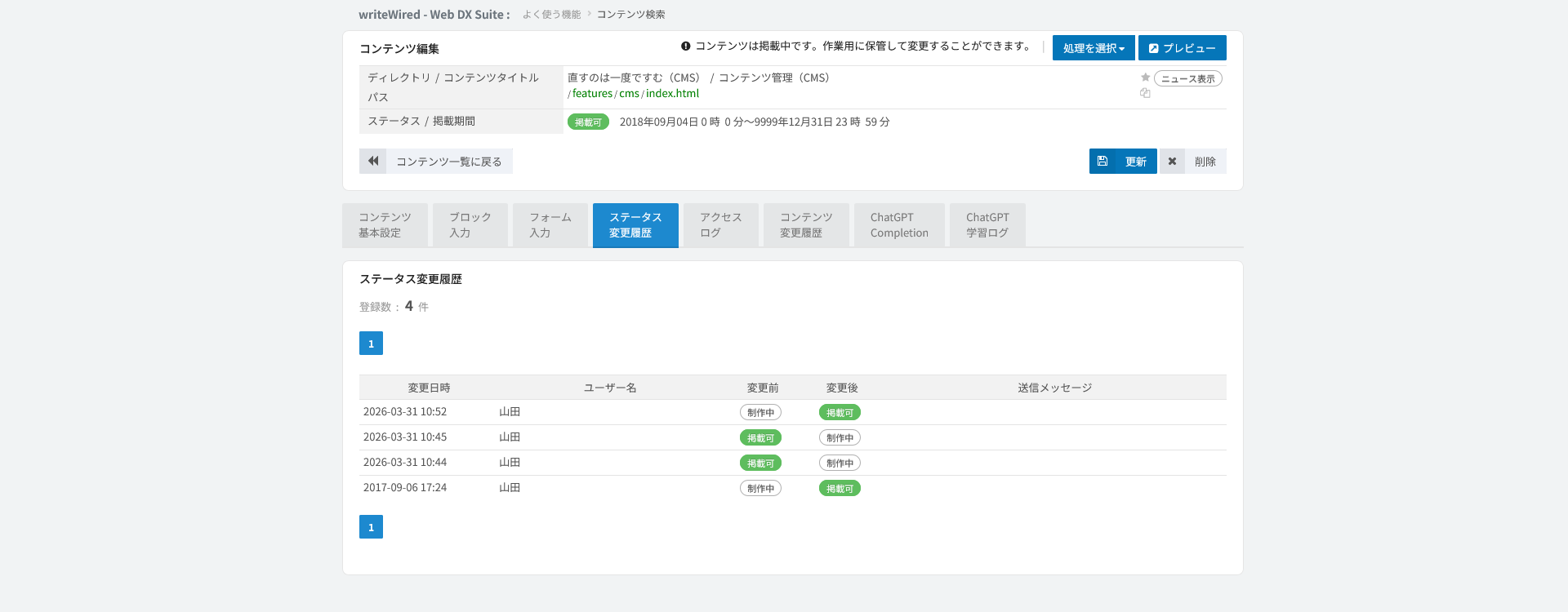Click the index.html path link

click(672, 93)
